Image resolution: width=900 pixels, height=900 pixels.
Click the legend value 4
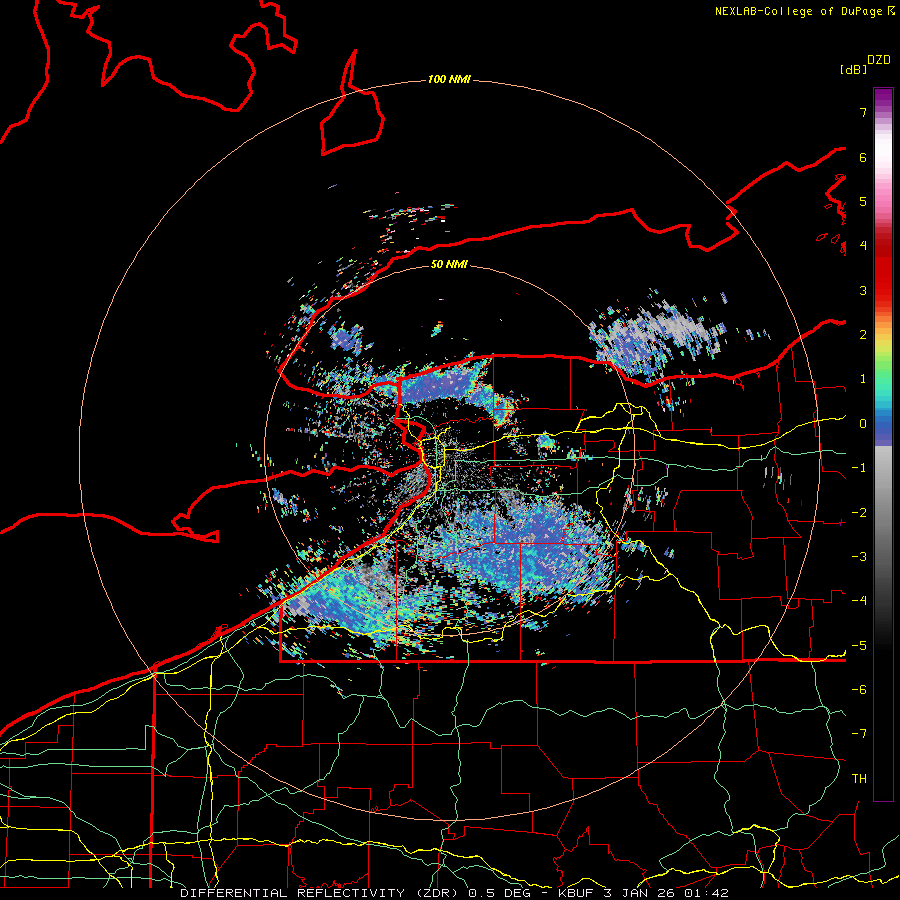[863, 246]
